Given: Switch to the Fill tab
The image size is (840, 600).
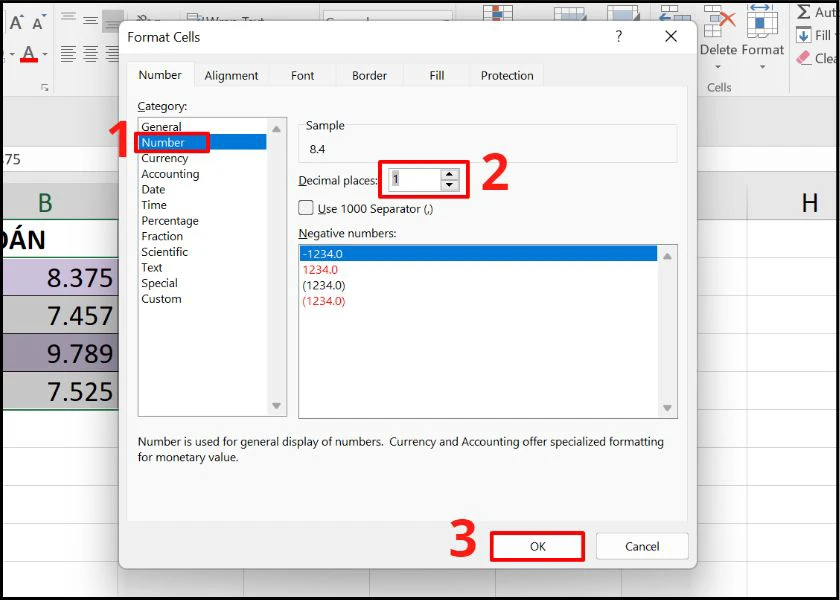Looking at the screenshot, I should click(437, 76).
